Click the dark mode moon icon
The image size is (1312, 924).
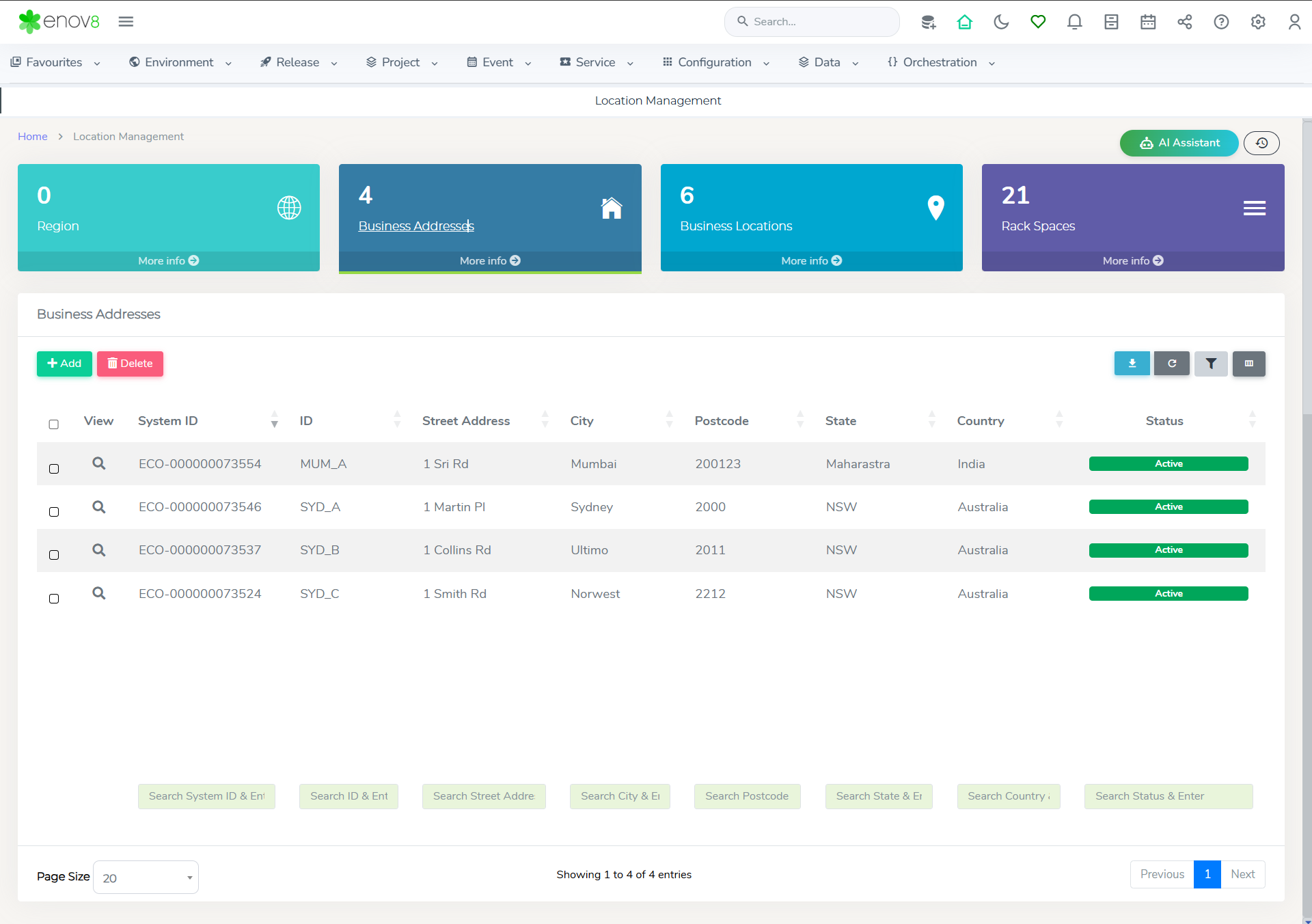[1001, 22]
